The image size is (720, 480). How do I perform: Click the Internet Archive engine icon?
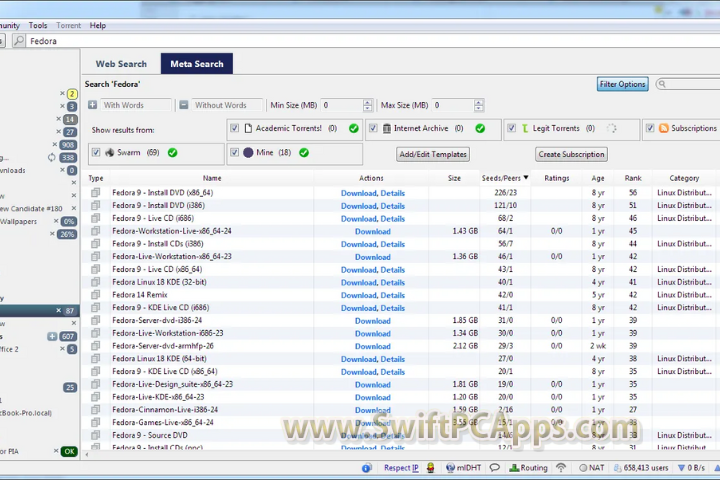click(387, 128)
